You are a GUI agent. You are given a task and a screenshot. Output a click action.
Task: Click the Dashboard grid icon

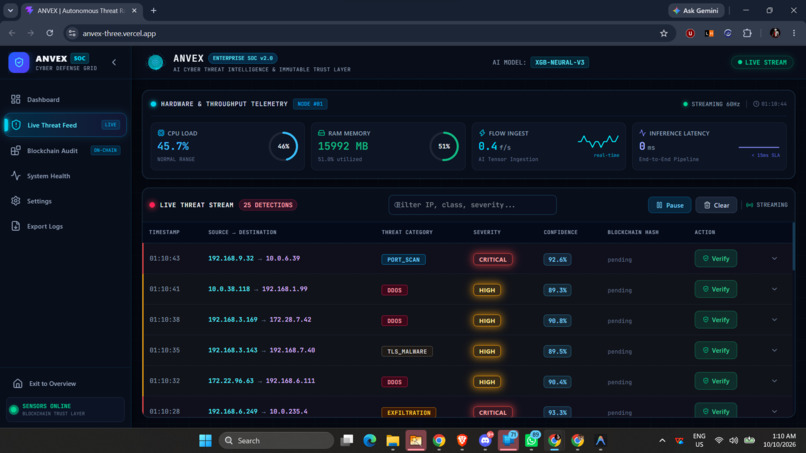16,99
